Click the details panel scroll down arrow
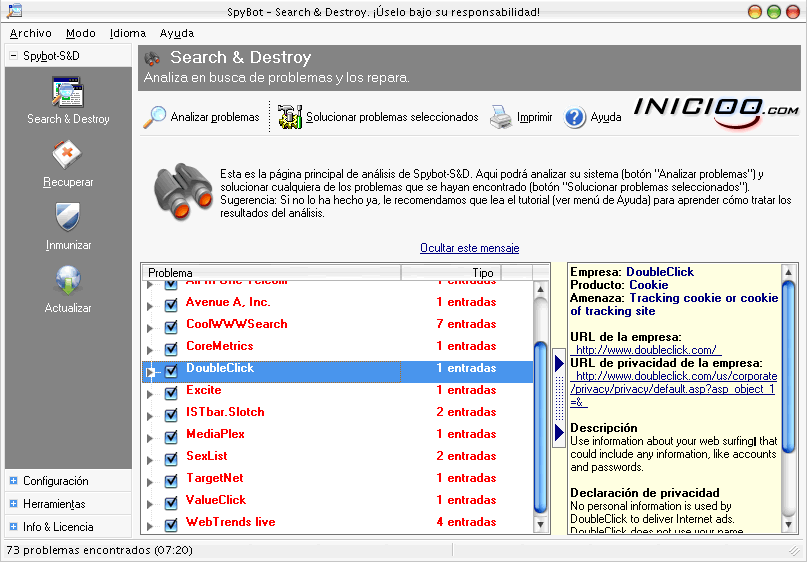 click(x=788, y=524)
